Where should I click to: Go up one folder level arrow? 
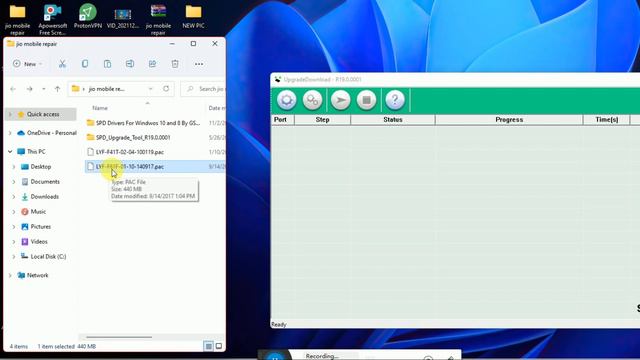[58, 89]
